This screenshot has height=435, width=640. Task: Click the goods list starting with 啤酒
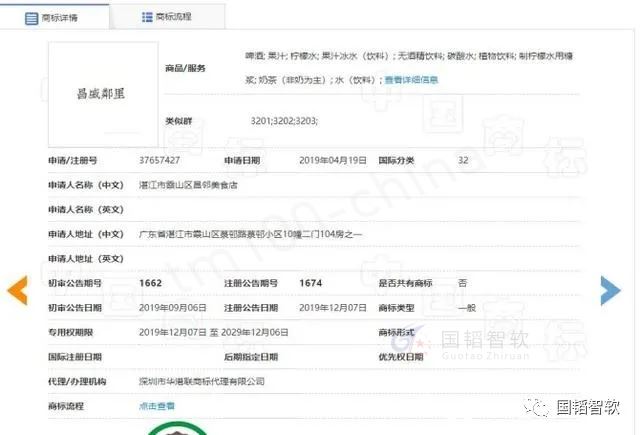click(x=409, y=68)
